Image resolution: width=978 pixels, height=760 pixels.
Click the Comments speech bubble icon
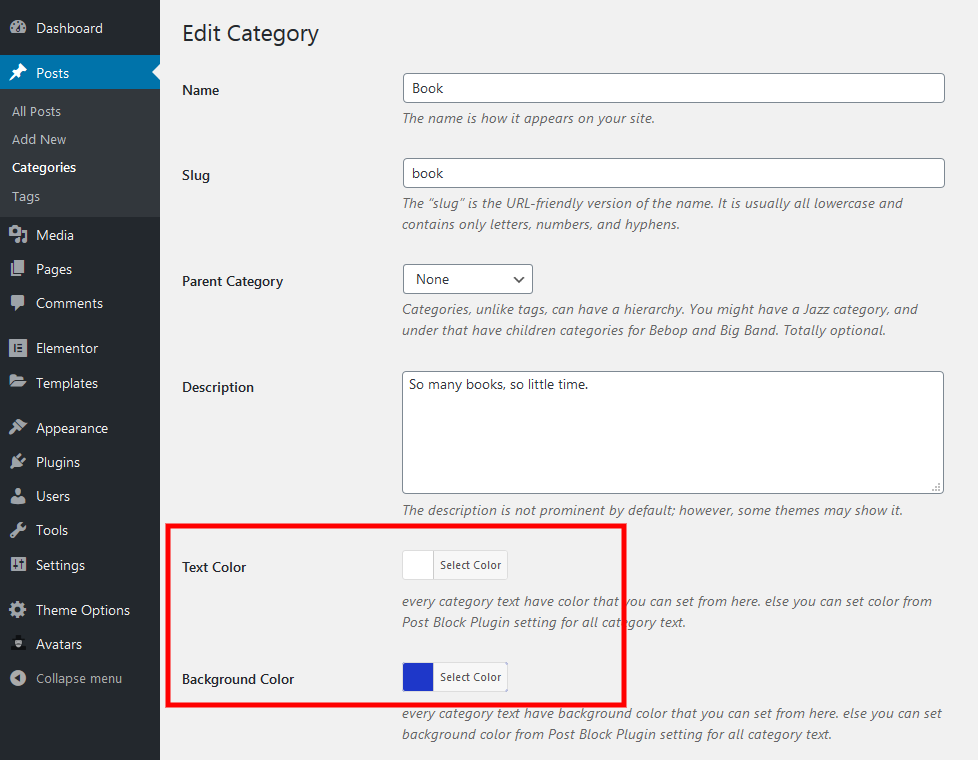pyautogui.click(x=18, y=303)
